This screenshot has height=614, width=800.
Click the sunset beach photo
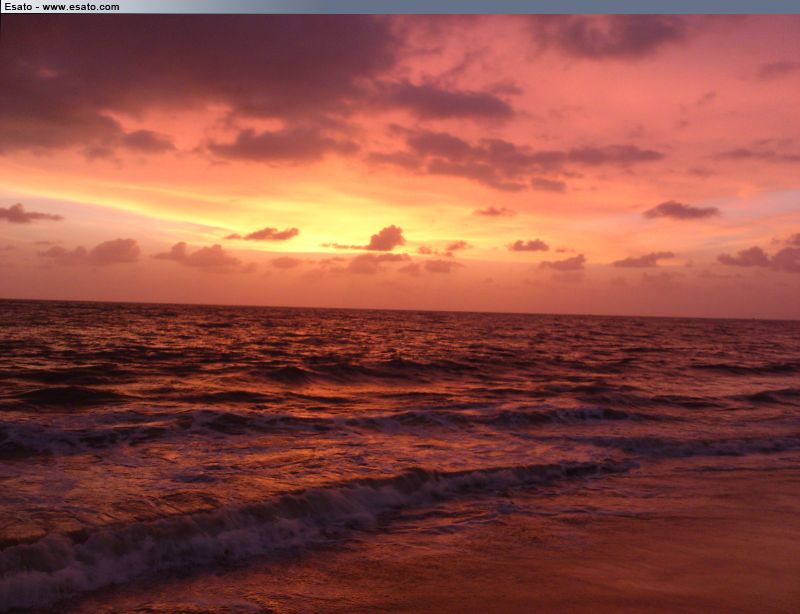tap(400, 314)
